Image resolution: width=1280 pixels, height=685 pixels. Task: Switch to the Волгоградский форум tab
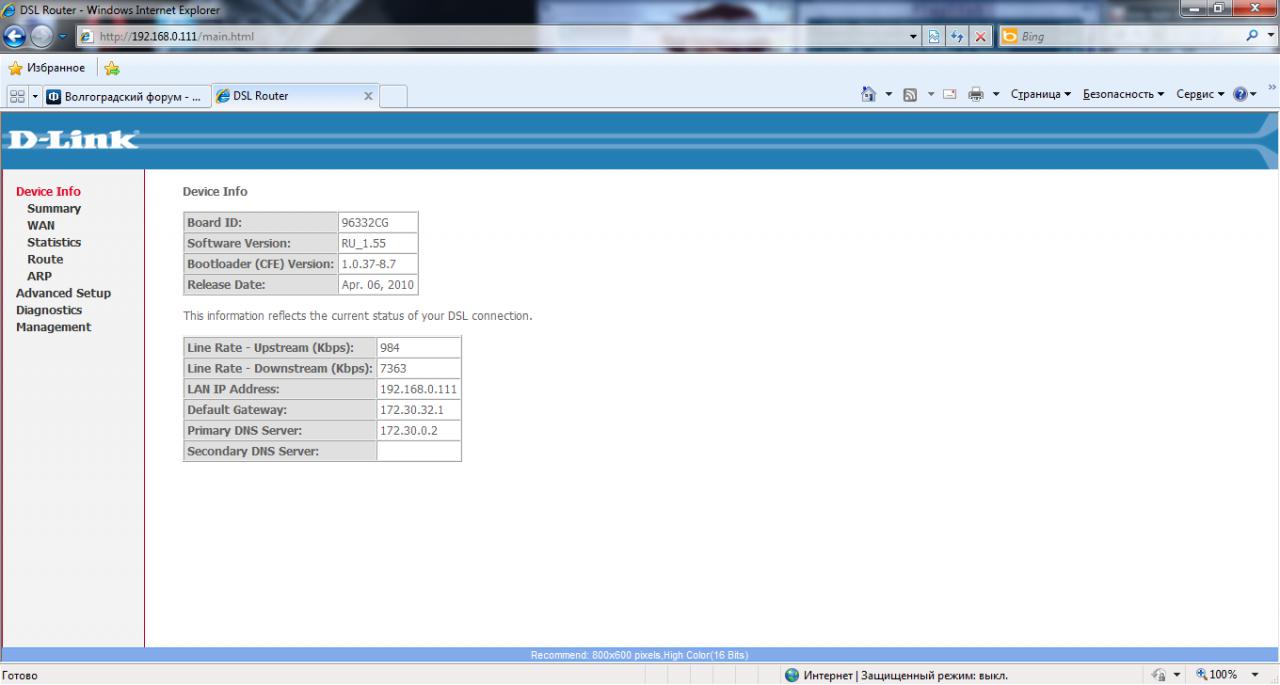pos(127,96)
